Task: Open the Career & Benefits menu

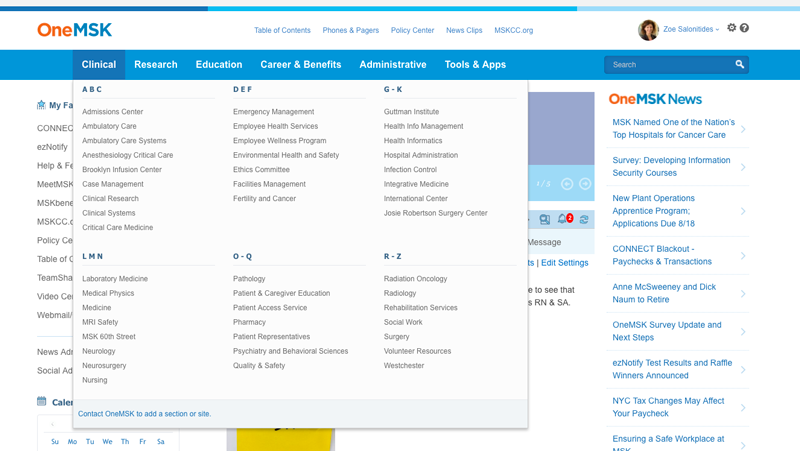Action: pos(301,65)
